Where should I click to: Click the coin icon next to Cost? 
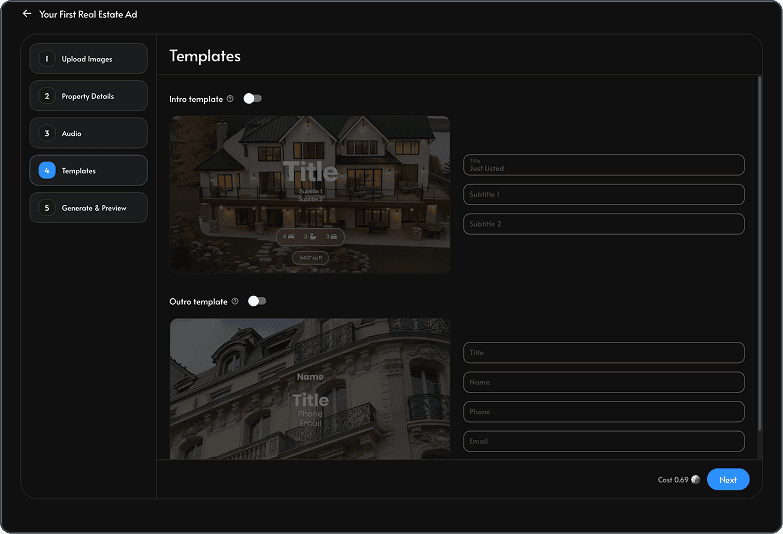click(695, 480)
